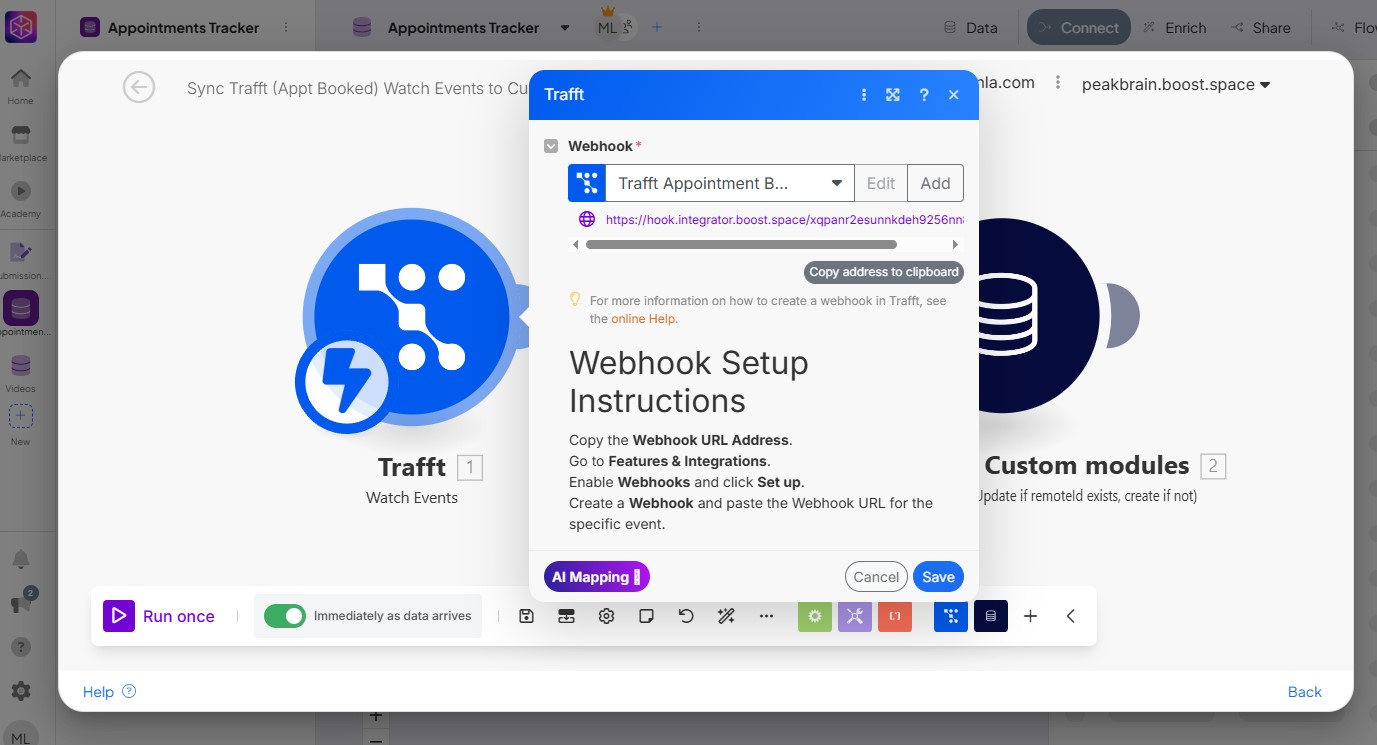
Task: Open the online Help link
Action: [x=644, y=319]
